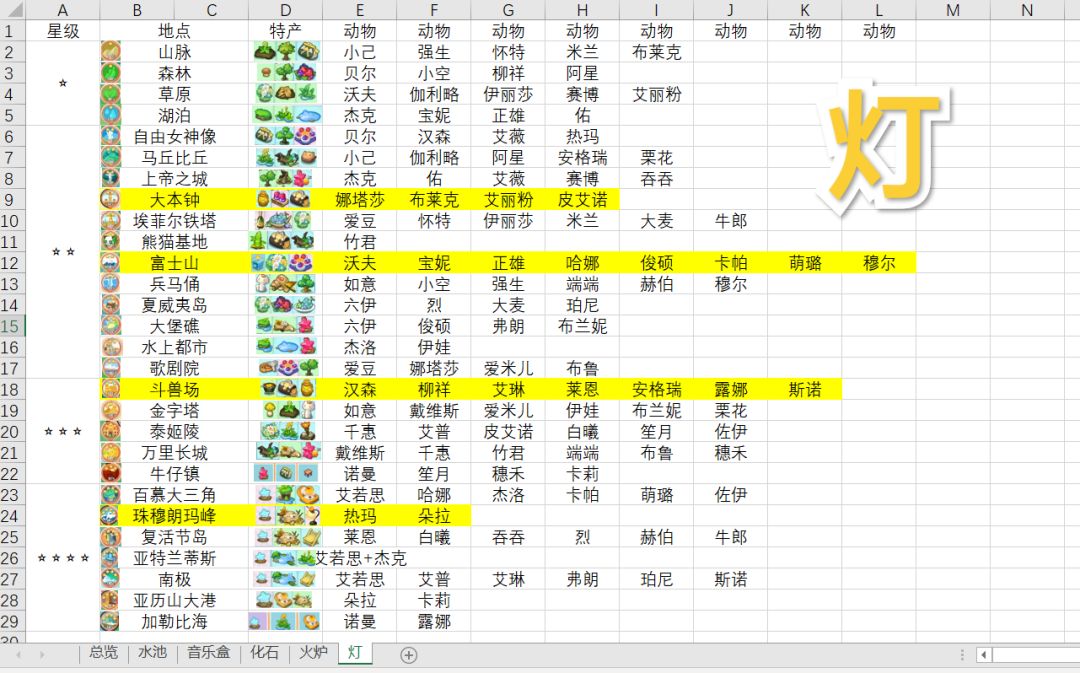Click the 草原 location icon in row 4
The height and width of the screenshot is (673, 1080).
click(x=110, y=94)
